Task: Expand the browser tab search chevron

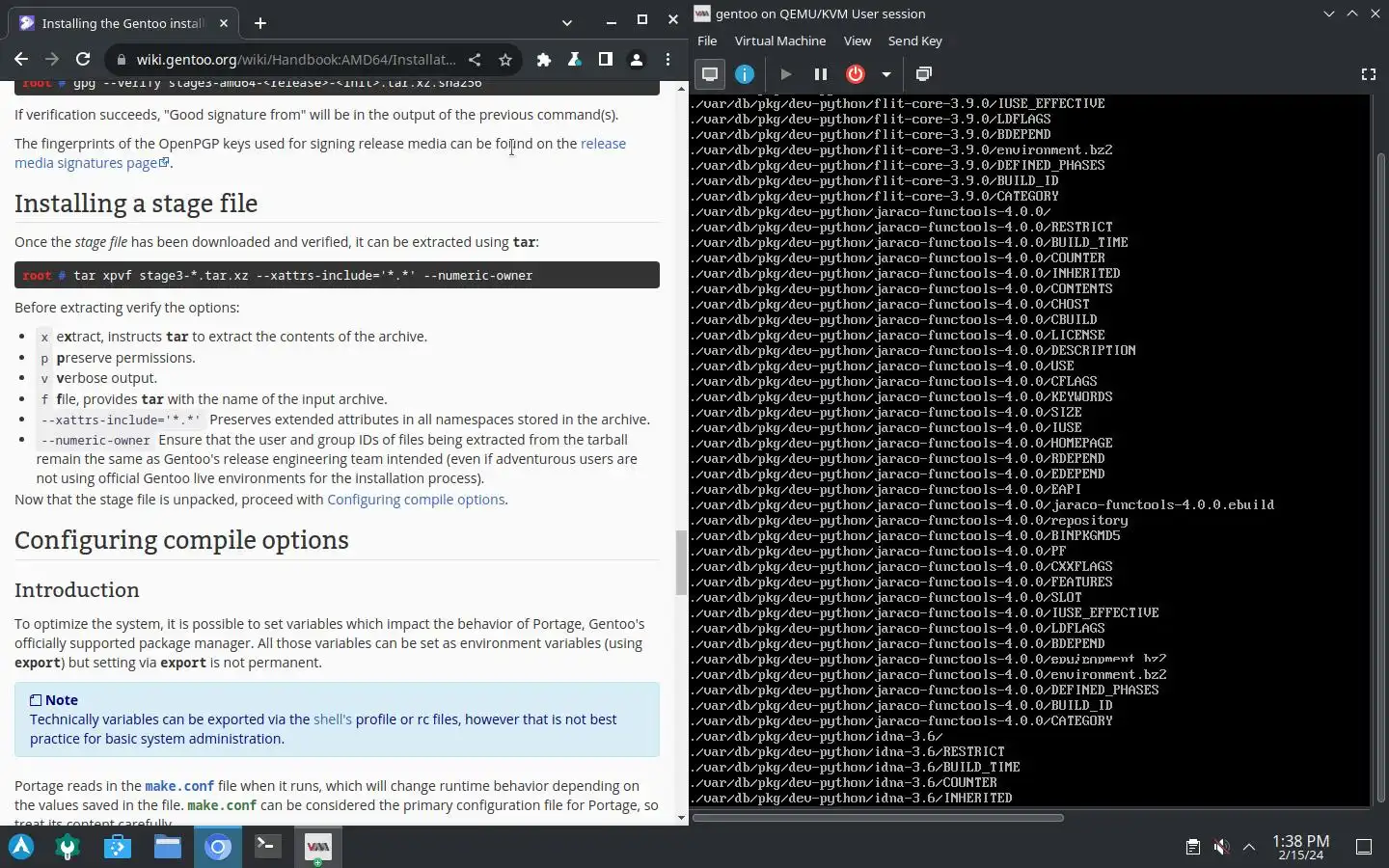Action: (566, 23)
